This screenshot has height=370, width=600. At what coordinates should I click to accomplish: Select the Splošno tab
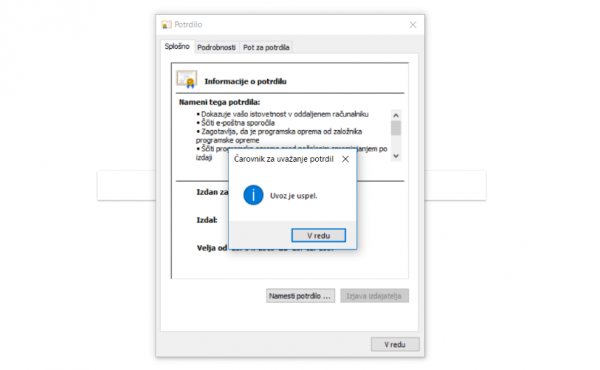(x=177, y=46)
